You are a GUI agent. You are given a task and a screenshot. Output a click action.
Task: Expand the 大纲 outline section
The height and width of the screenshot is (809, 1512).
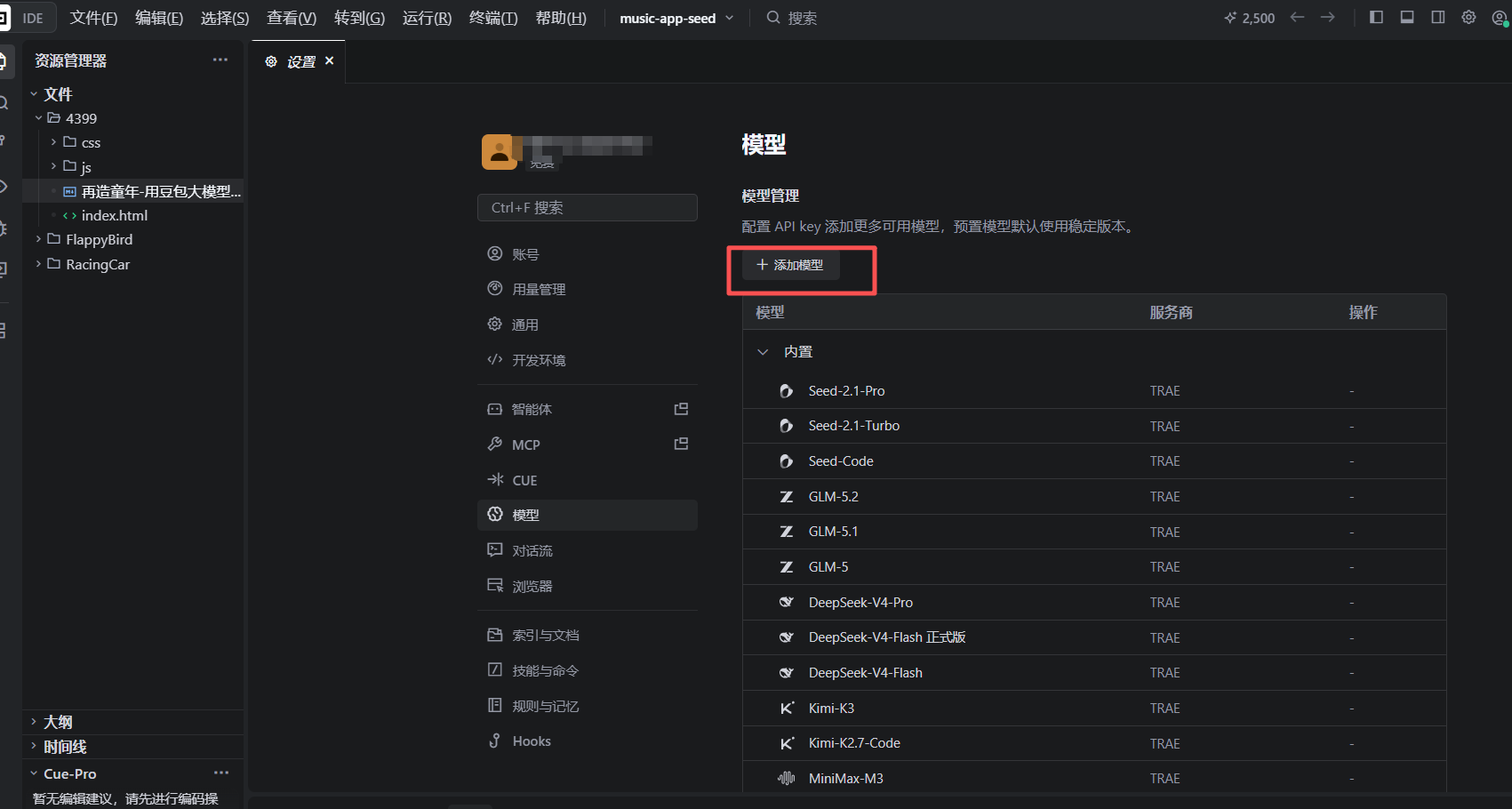tap(34, 721)
